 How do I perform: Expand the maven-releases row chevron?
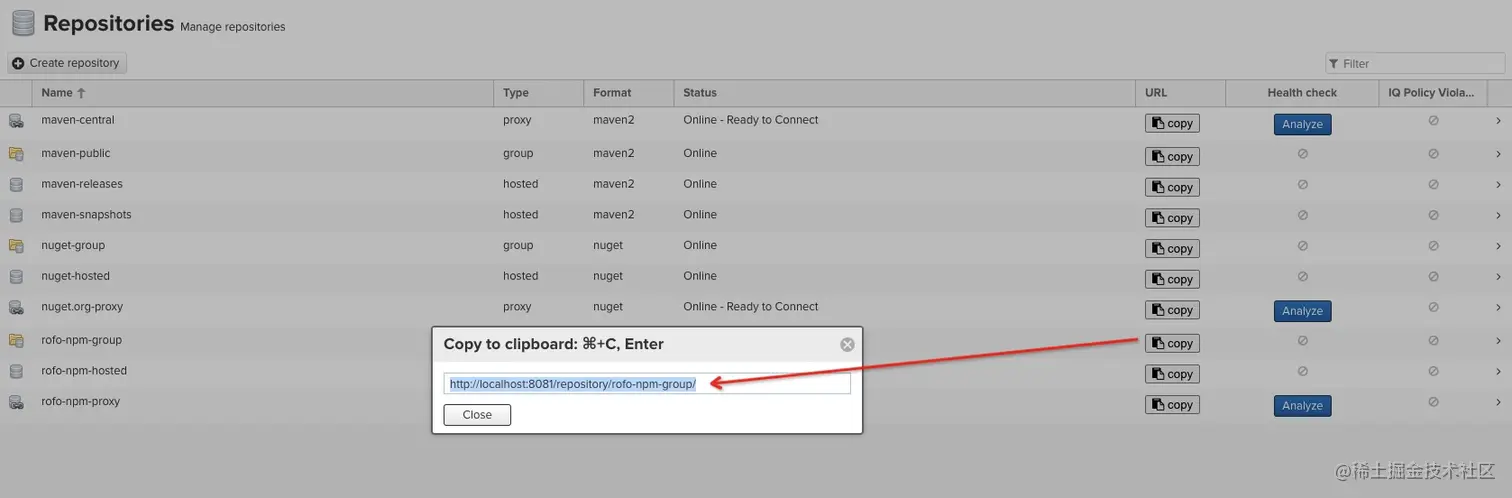[1498, 185]
